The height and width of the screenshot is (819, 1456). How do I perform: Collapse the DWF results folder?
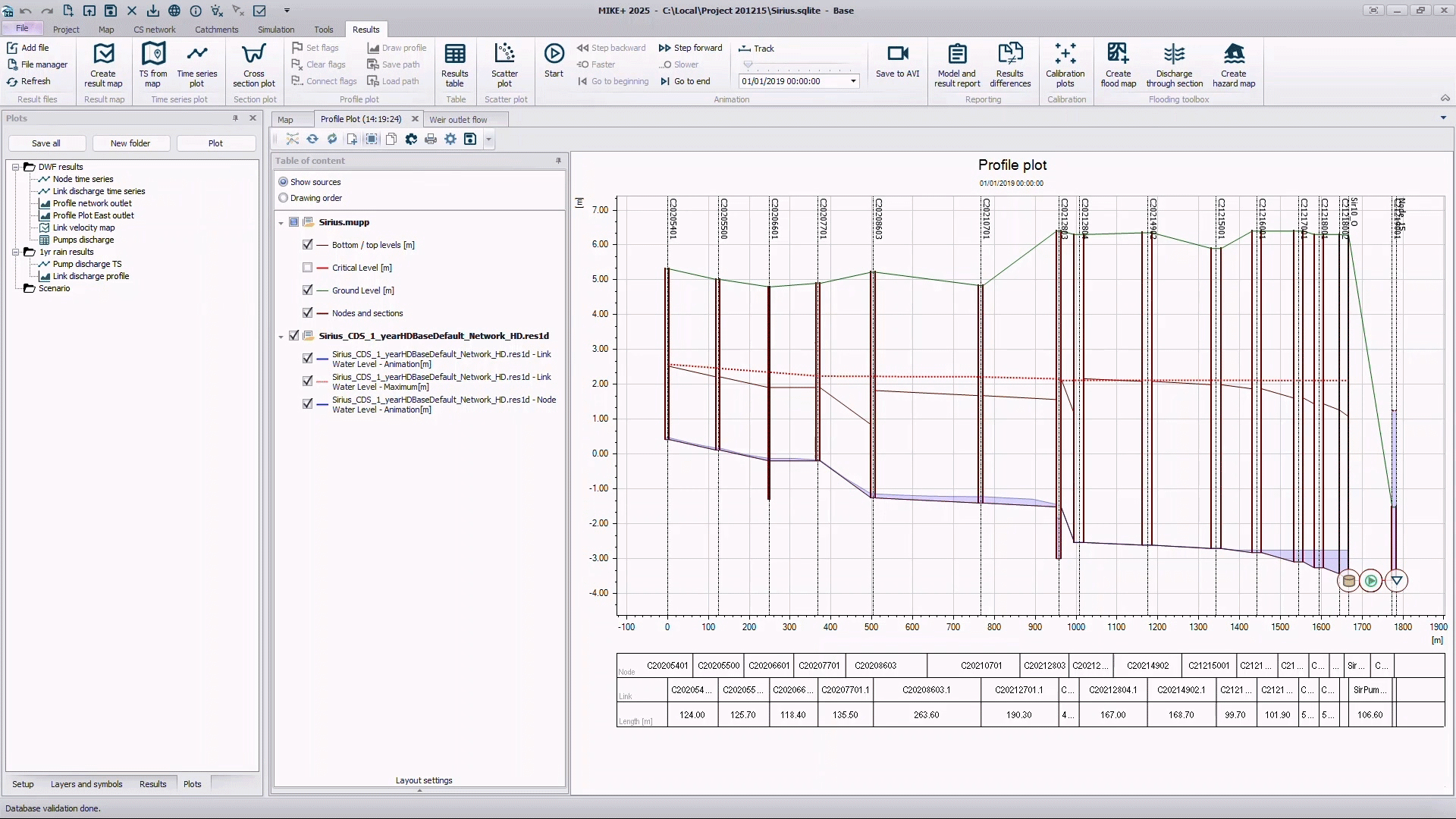tap(15, 167)
